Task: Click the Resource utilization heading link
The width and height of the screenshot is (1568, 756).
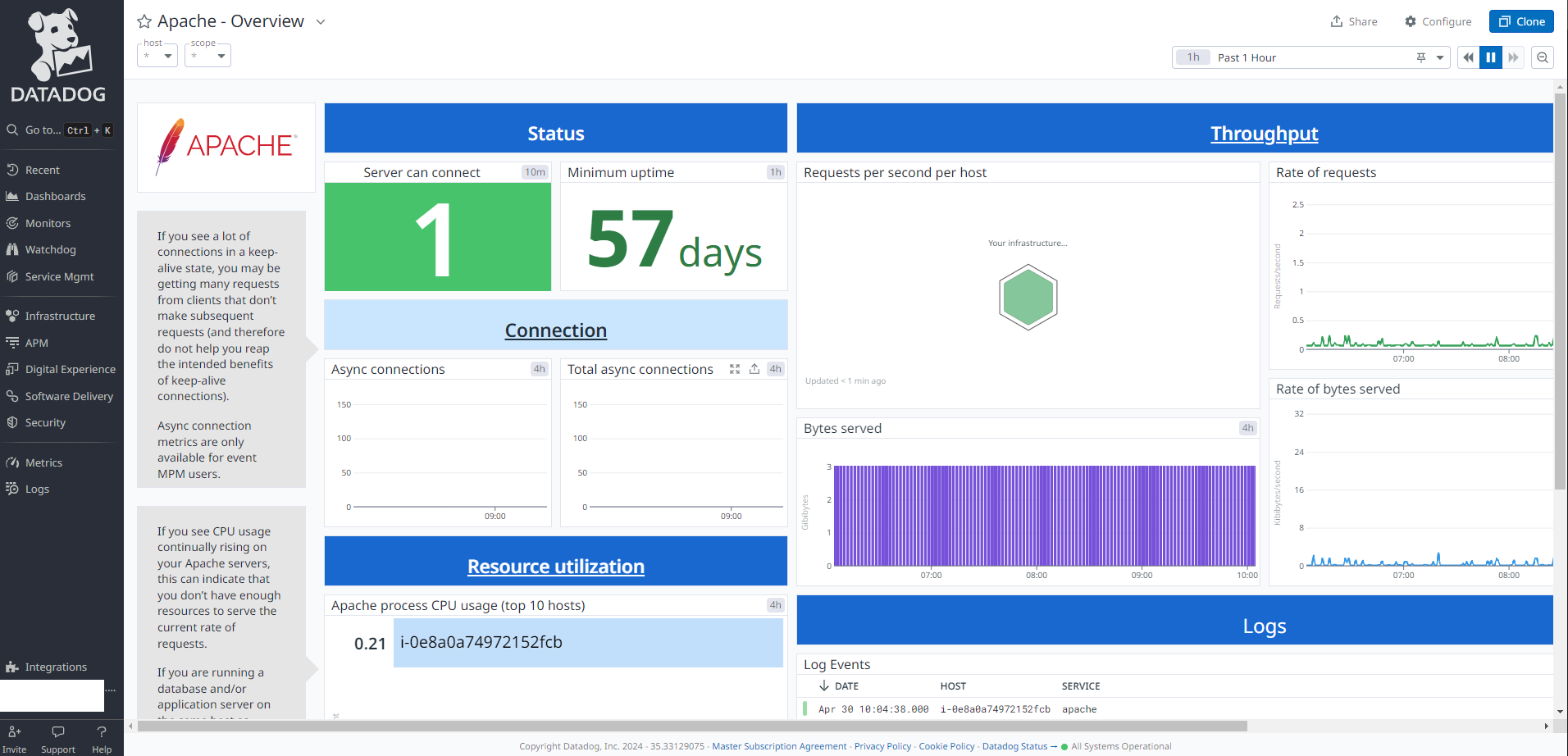Action: pyautogui.click(x=555, y=567)
